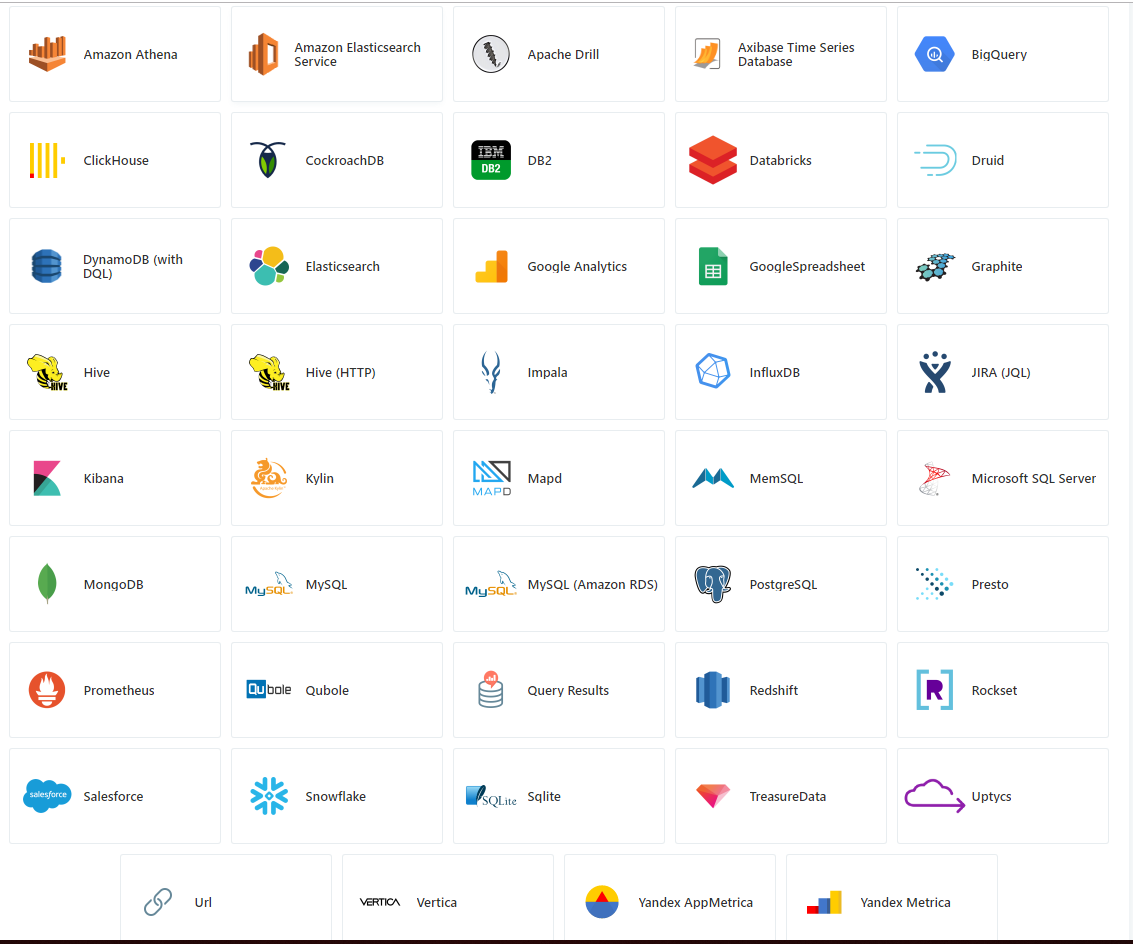This screenshot has width=1133, height=944.
Task: Click the Kibana logo icon
Action: (x=47, y=478)
